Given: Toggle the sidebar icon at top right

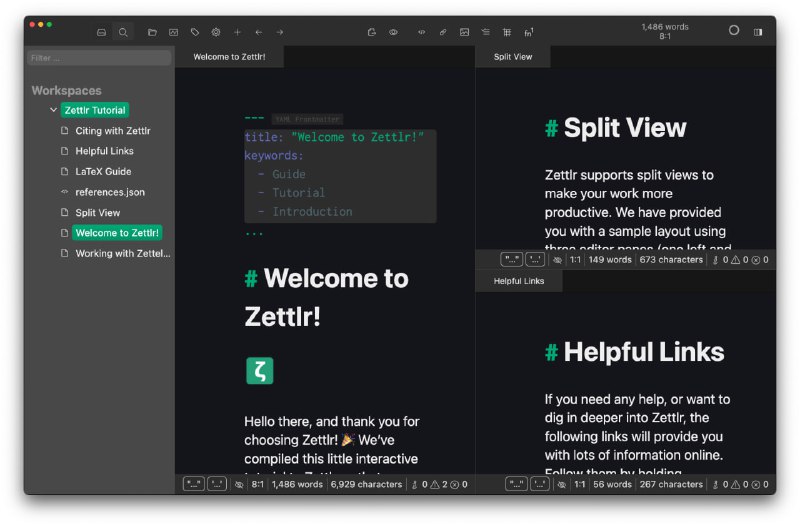Looking at the screenshot, I should (x=758, y=32).
